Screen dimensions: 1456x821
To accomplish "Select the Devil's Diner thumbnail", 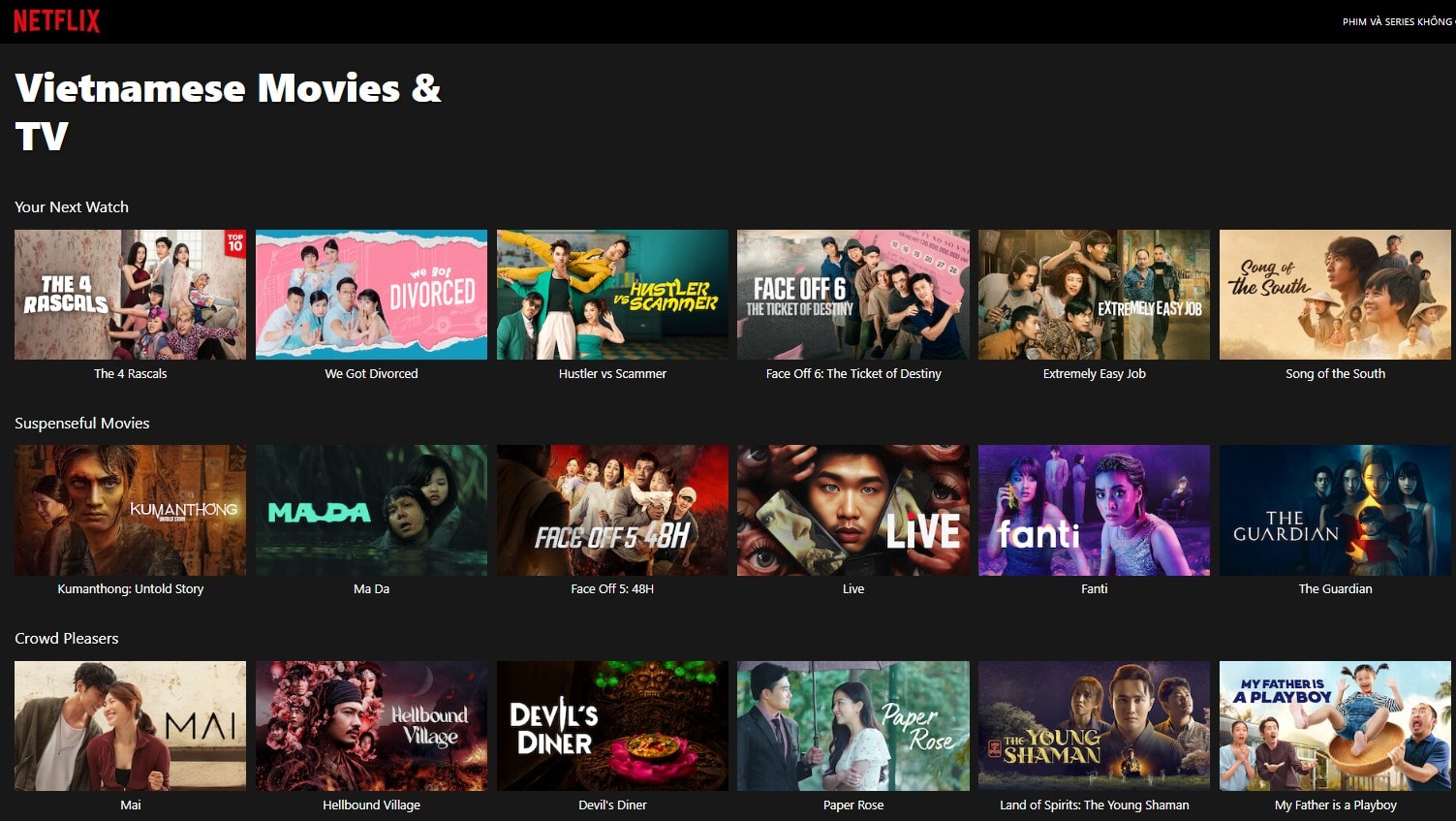I will point(612,725).
